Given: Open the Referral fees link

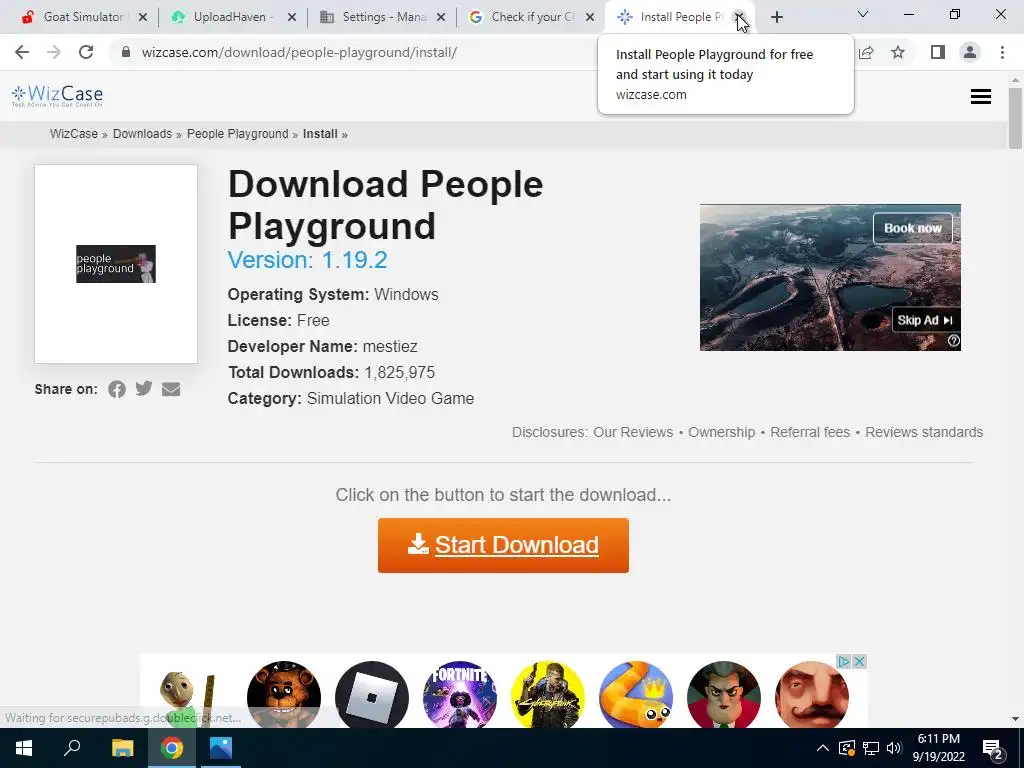Looking at the screenshot, I should [810, 432].
